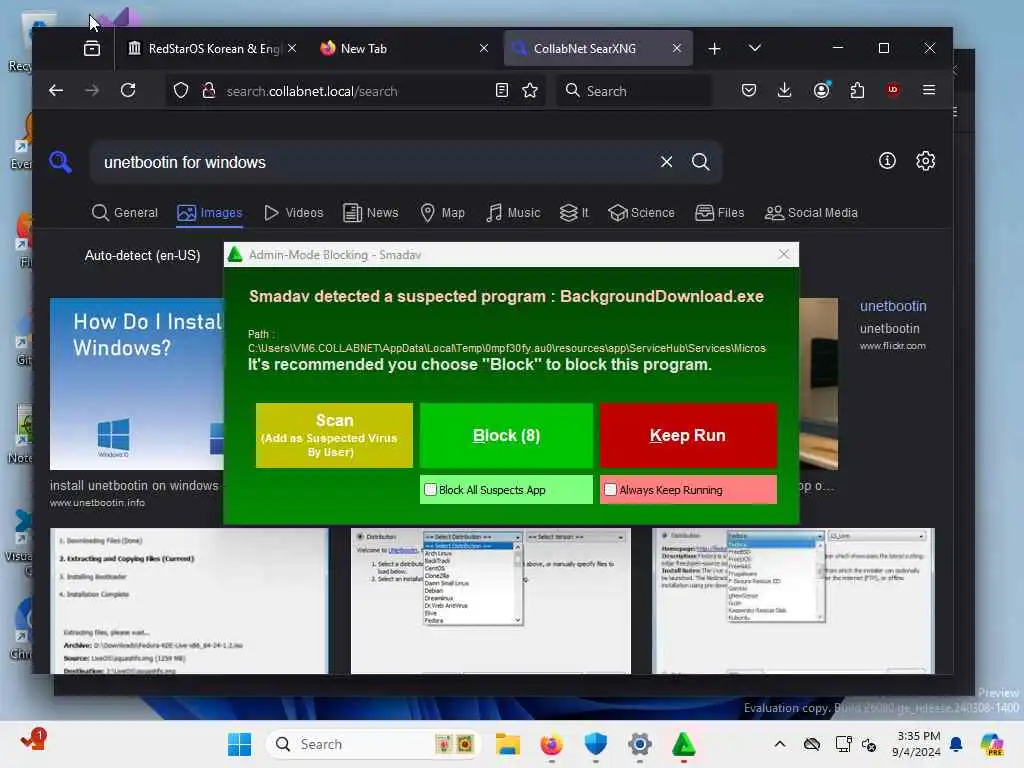Open the unetbootin flickr result link
This screenshot has width=1024, height=768.
pos(893,306)
